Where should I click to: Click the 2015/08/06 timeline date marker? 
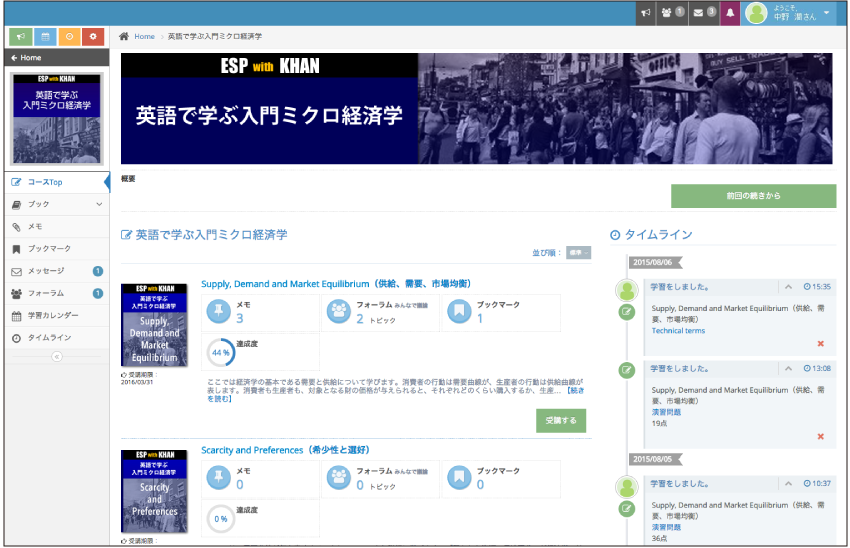[x=654, y=262]
